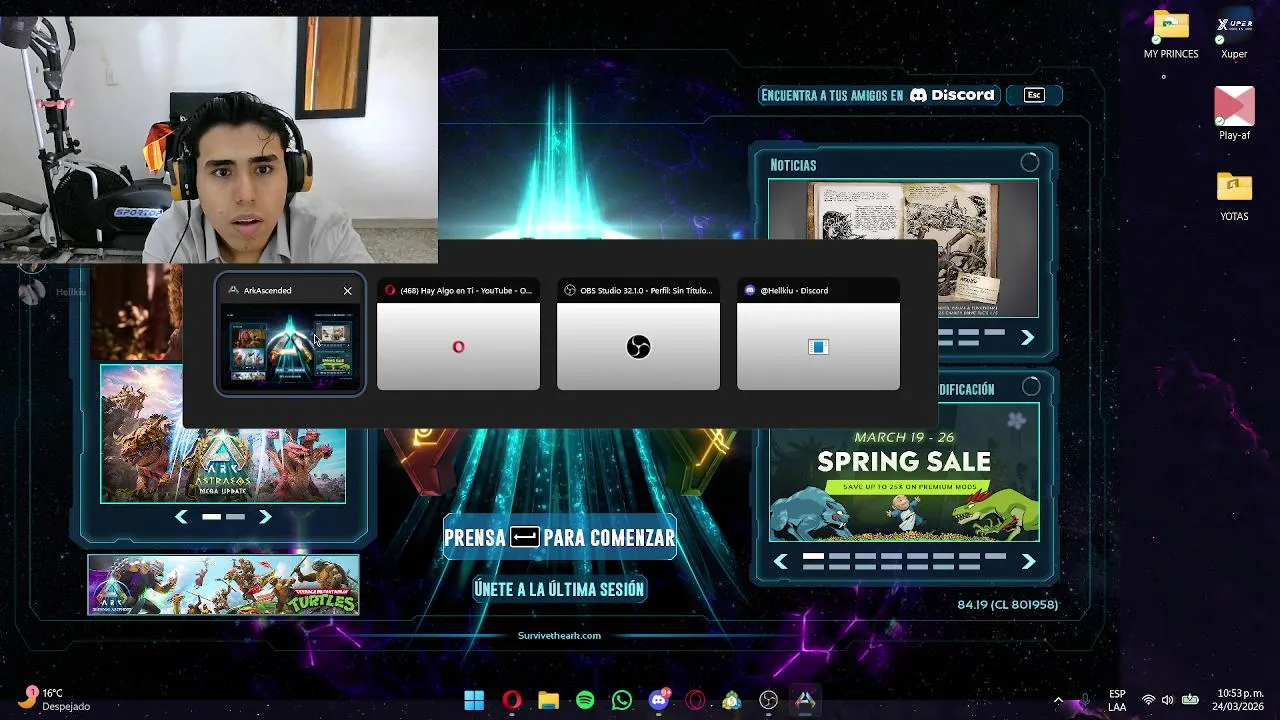Open Discord from the taskbar

tap(659, 700)
